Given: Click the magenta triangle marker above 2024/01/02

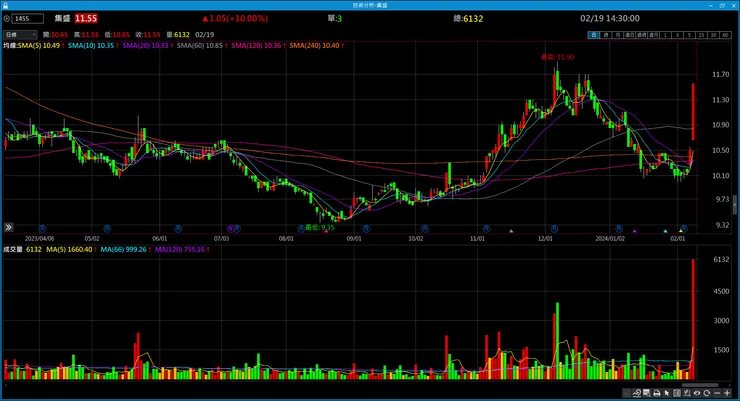Looking at the screenshot, I should click(635, 231).
